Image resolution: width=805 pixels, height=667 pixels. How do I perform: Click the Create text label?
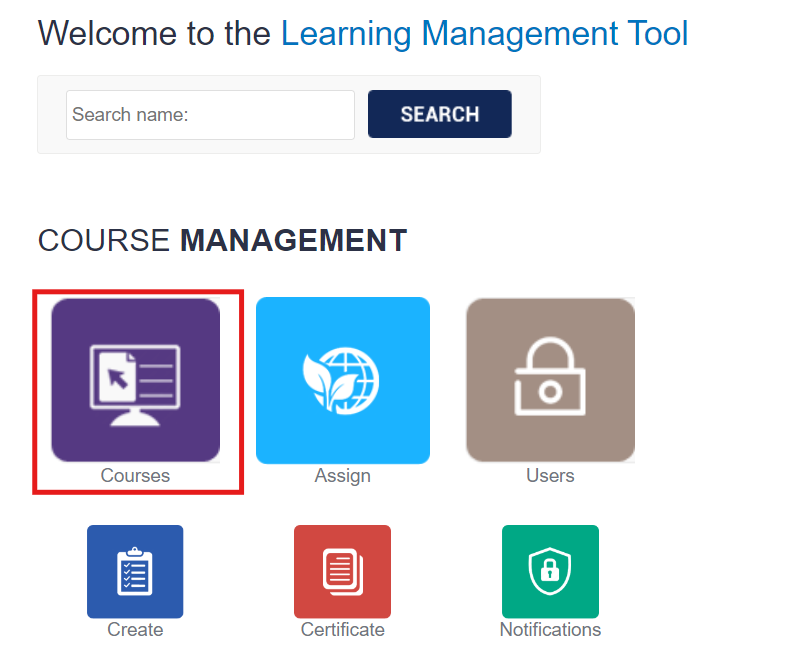[135, 630]
